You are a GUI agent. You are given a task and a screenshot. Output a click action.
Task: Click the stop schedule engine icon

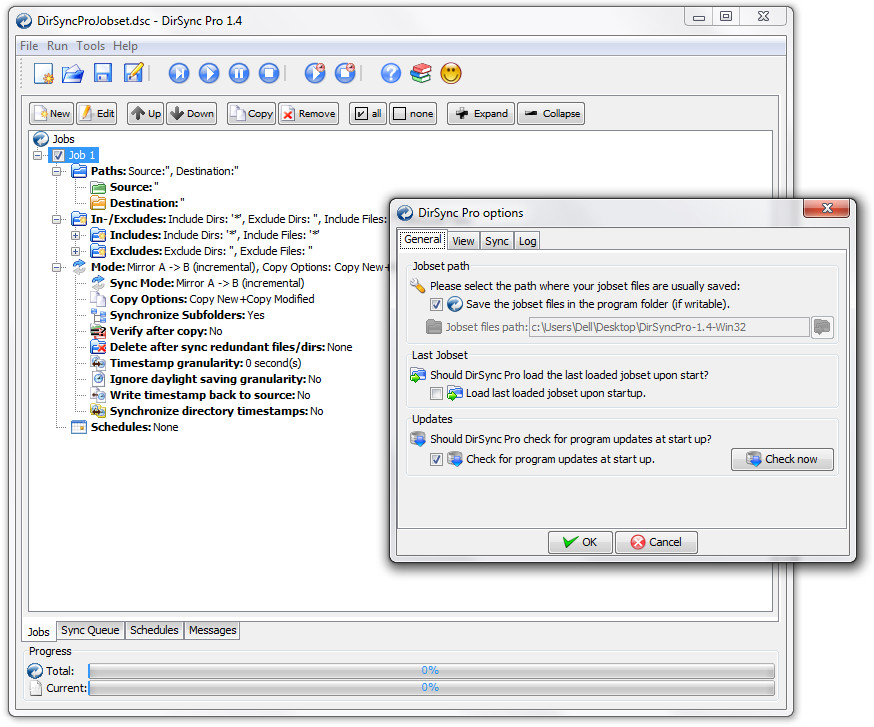[345, 73]
